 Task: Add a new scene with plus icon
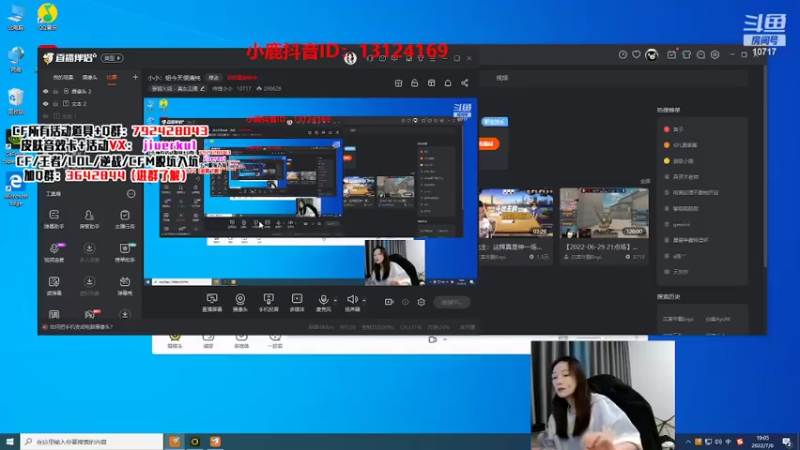point(135,77)
